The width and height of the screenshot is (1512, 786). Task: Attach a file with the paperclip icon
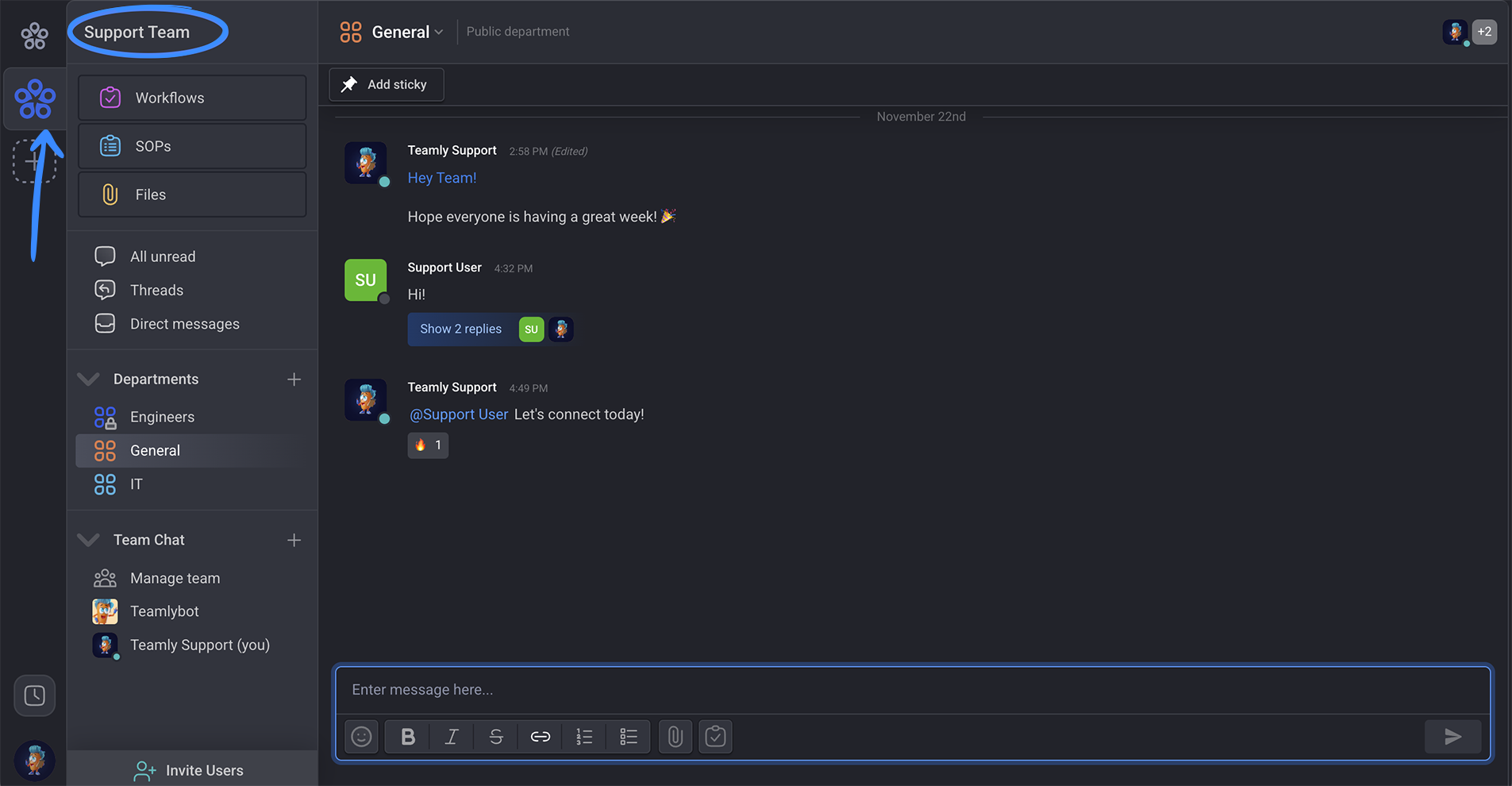pyautogui.click(x=675, y=737)
